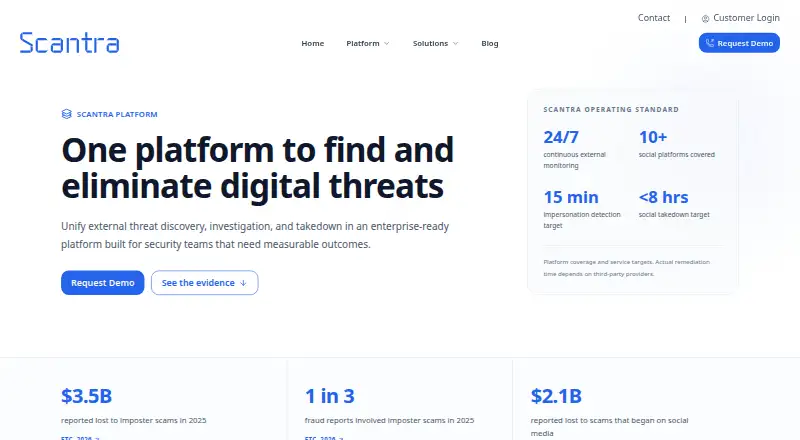The height and width of the screenshot is (440, 800).
Task: Go to the Home nav item
Action: pyautogui.click(x=313, y=43)
